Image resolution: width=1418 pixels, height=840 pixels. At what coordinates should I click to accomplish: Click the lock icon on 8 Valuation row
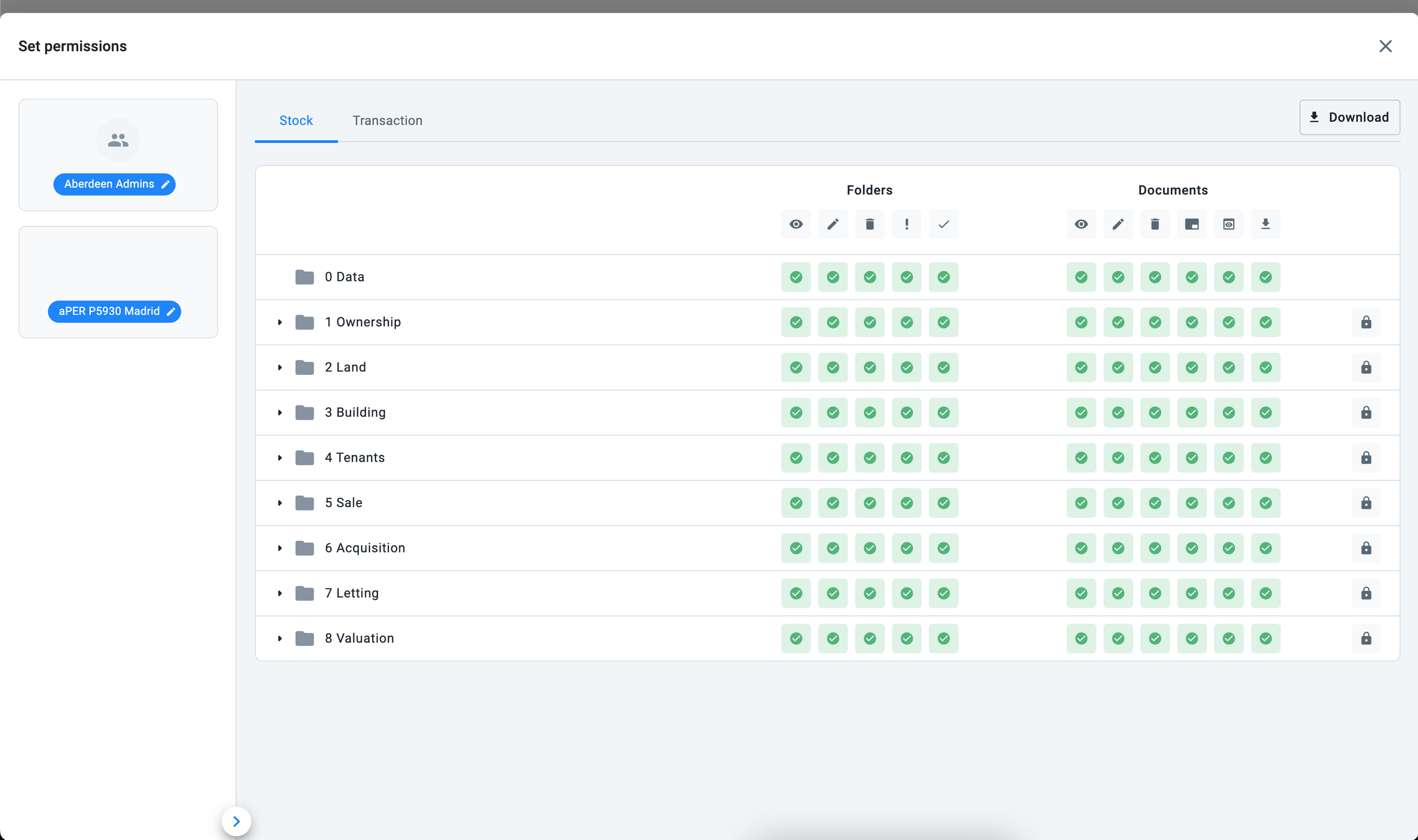click(x=1366, y=638)
